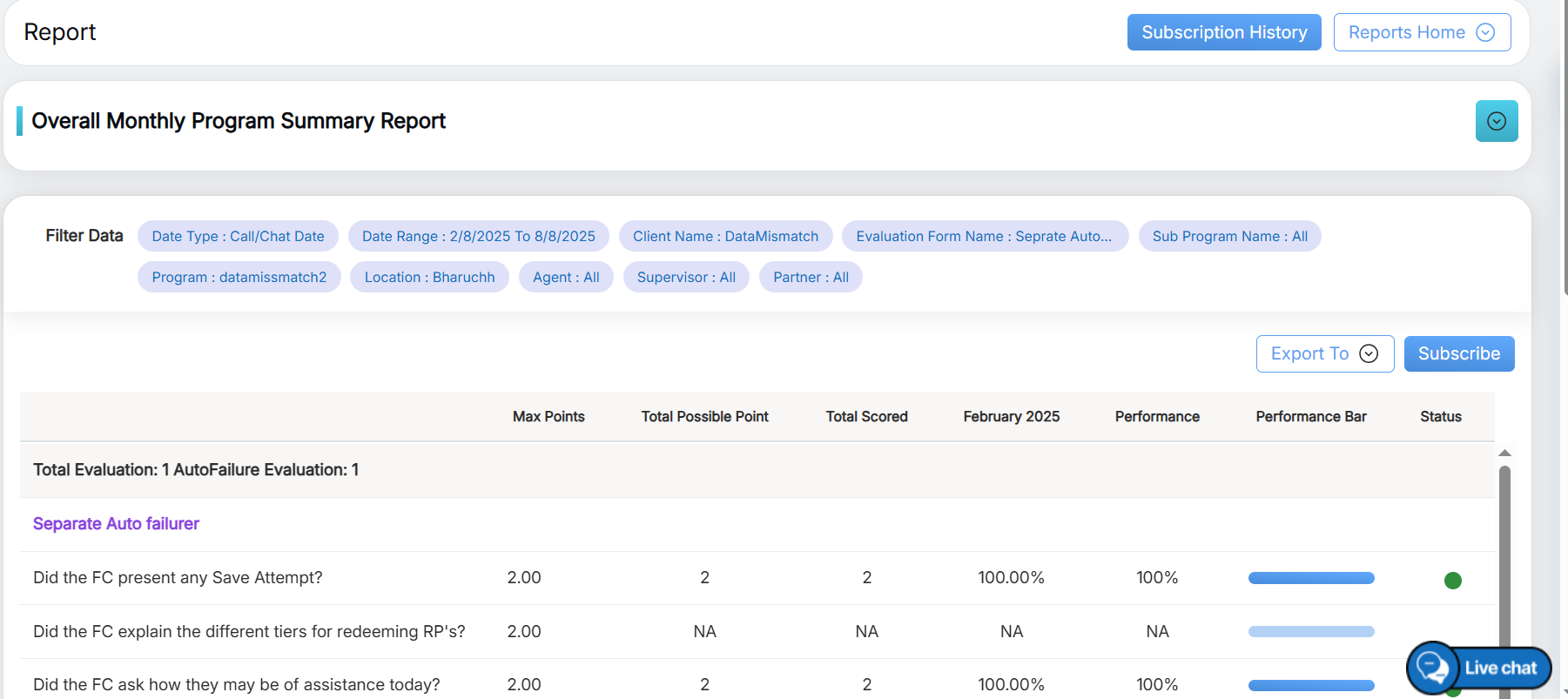The height and width of the screenshot is (699, 1568).
Task: Click performance bar for redeeming RP's row
Action: click(x=1310, y=631)
